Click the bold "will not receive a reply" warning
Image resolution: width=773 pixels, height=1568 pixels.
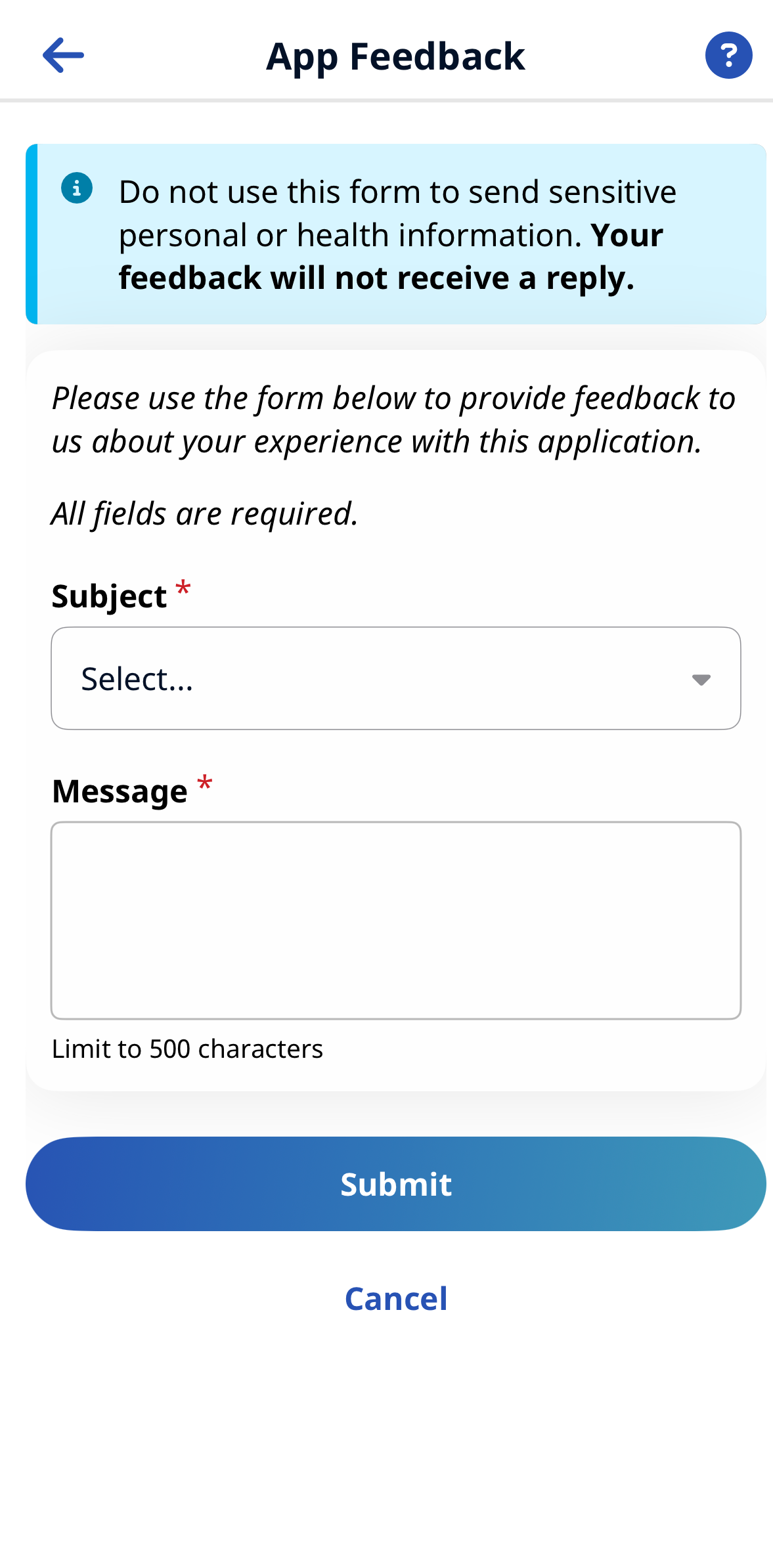pyautogui.click(x=376, y=278)
